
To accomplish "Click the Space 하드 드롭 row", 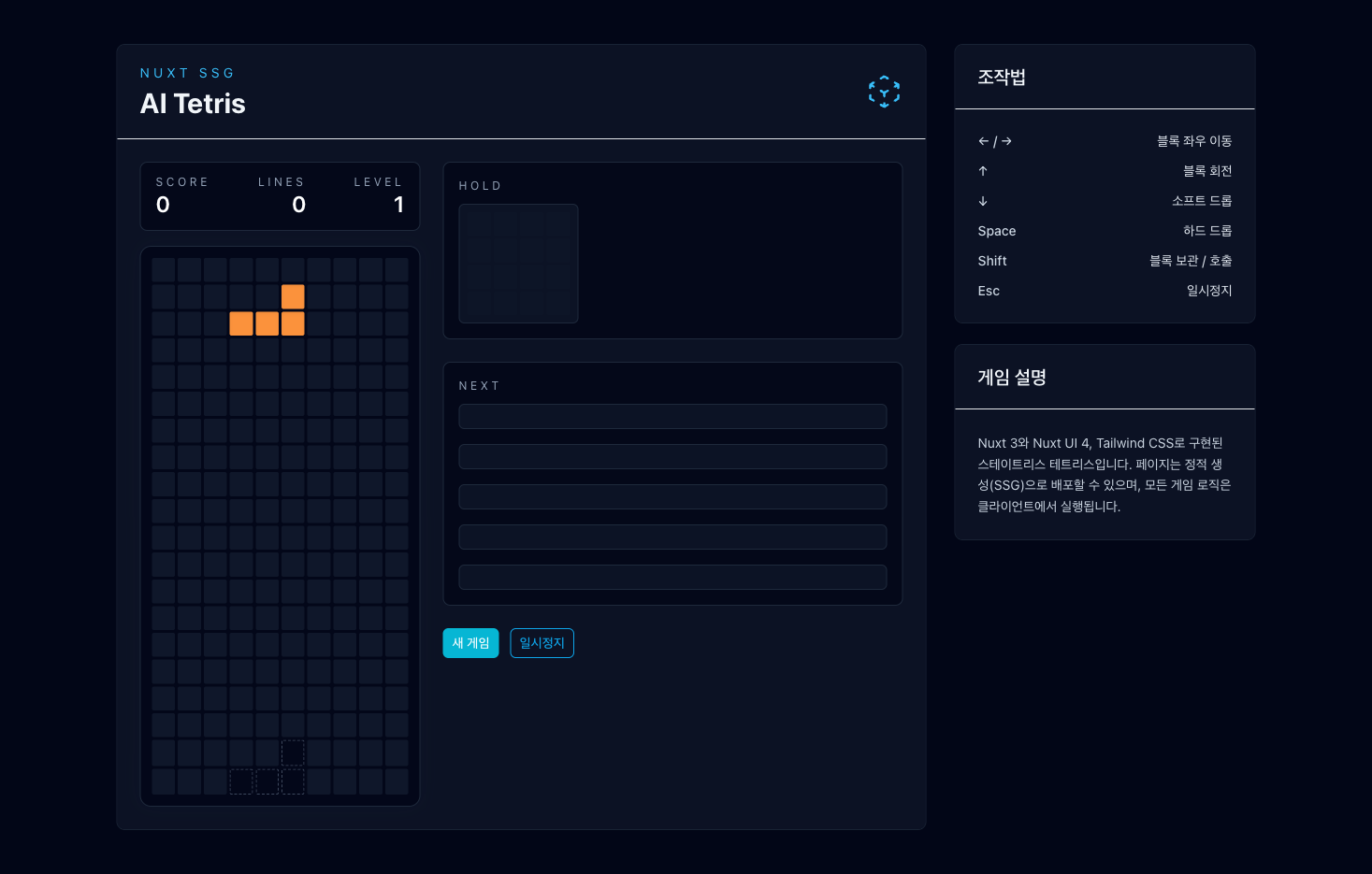I will coord(1104,231).
